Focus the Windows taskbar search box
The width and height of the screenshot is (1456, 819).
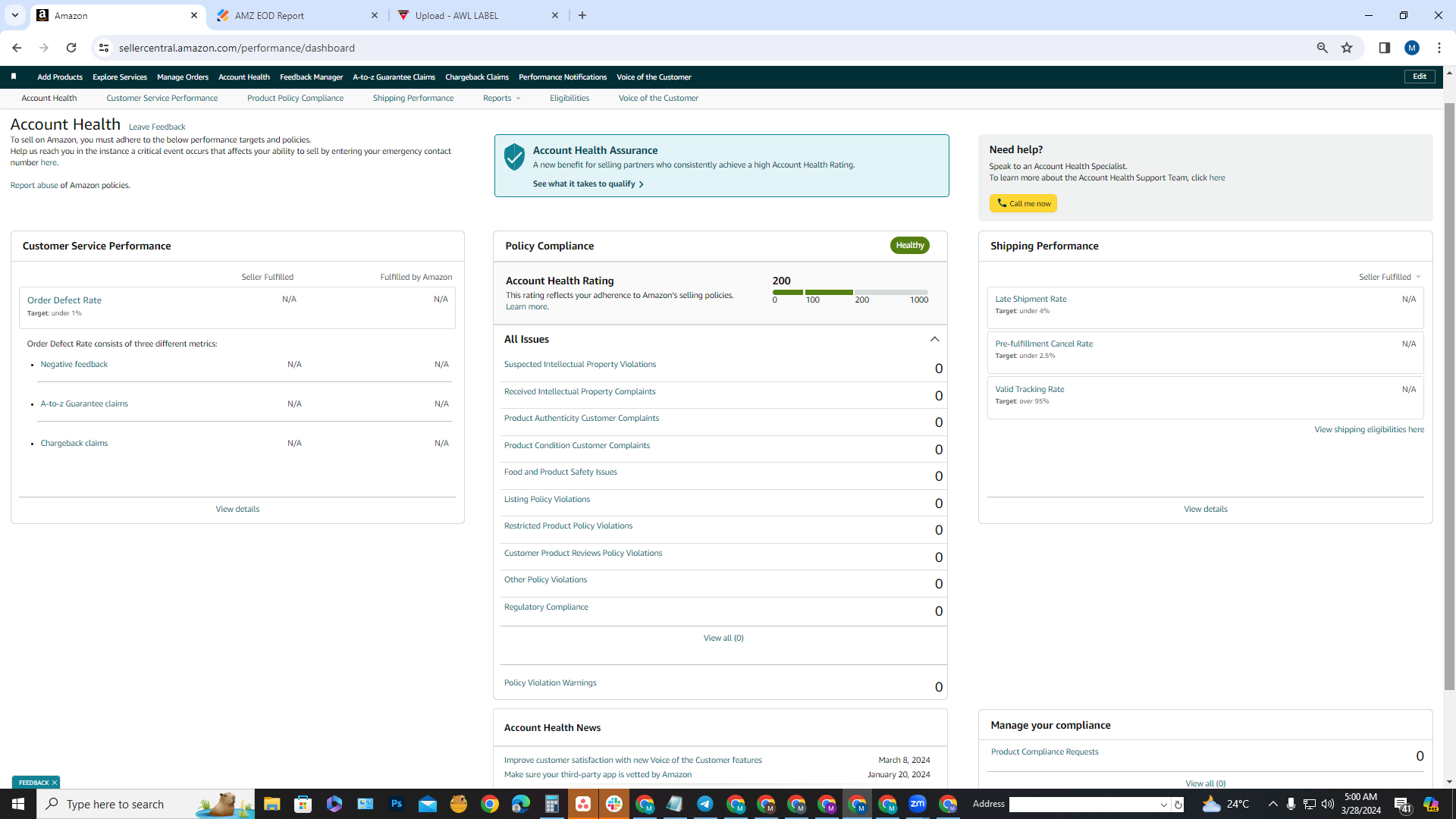point(144,804)
